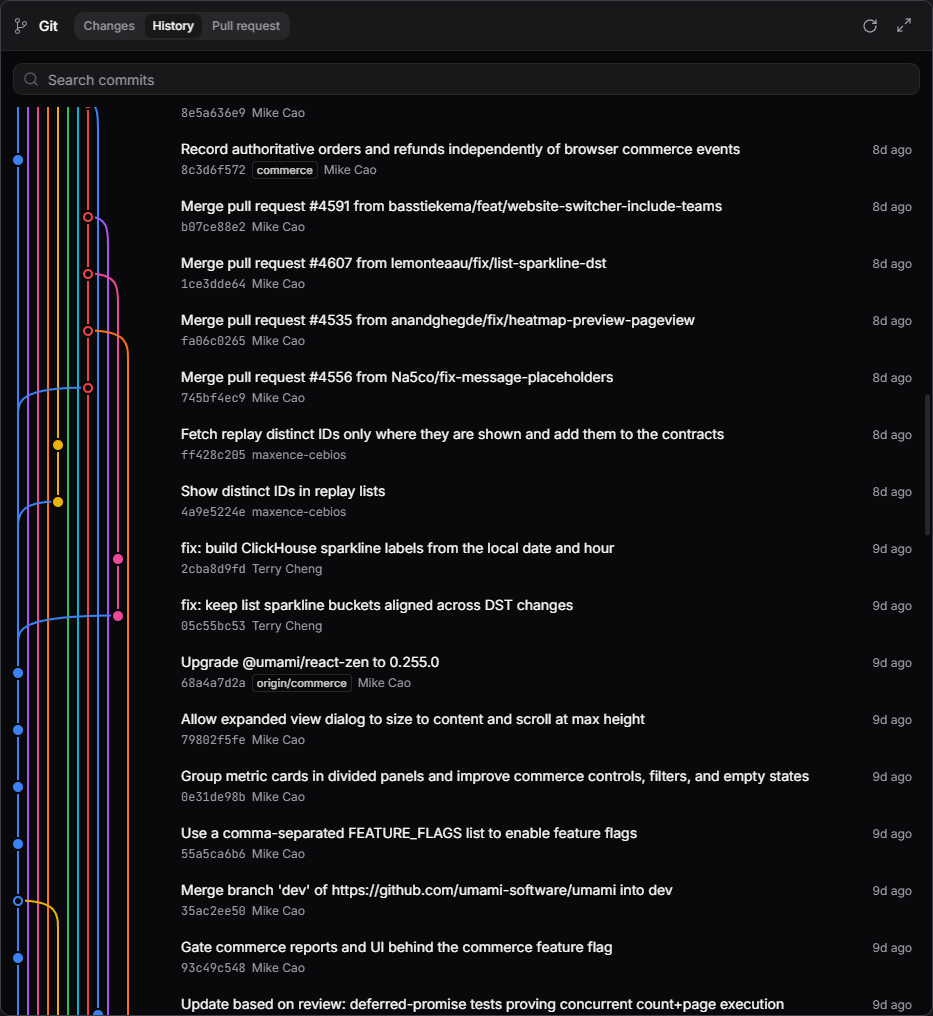Click the 9d ago timestamp for commit 79802f5fe
This screenshot has height=1016, width=933.
(892, 720)
